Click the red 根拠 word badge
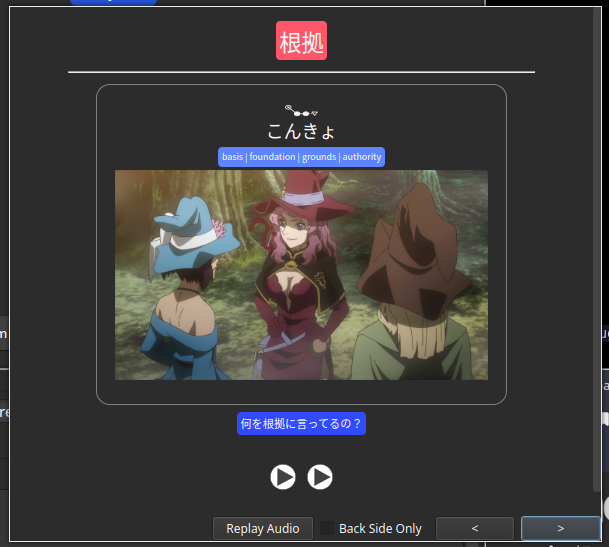The width and height of the screenshot is (609, 547). (301, 41)
